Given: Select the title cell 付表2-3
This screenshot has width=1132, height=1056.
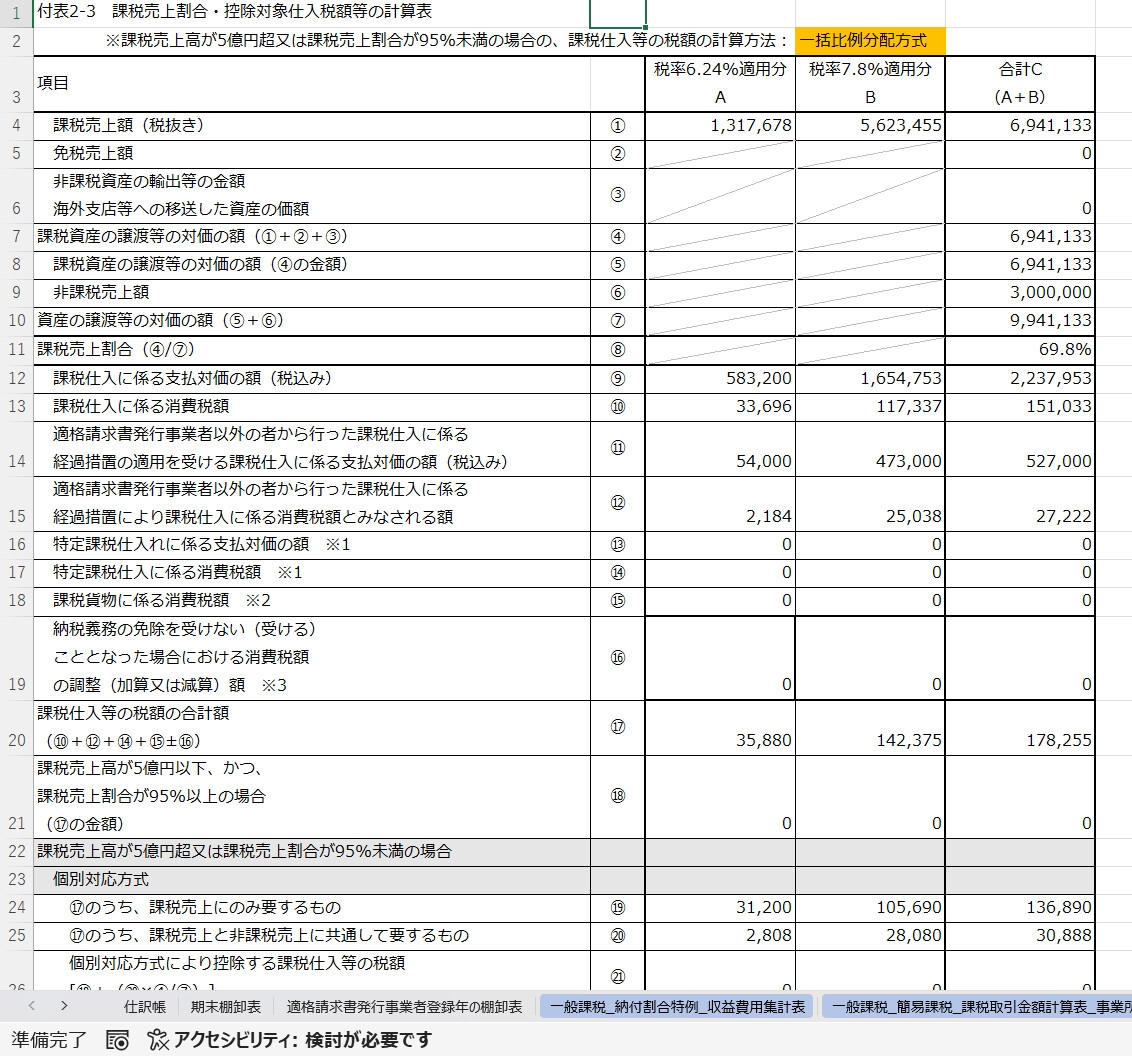Looking at the screenshot, I should click(x=312, y=13).
